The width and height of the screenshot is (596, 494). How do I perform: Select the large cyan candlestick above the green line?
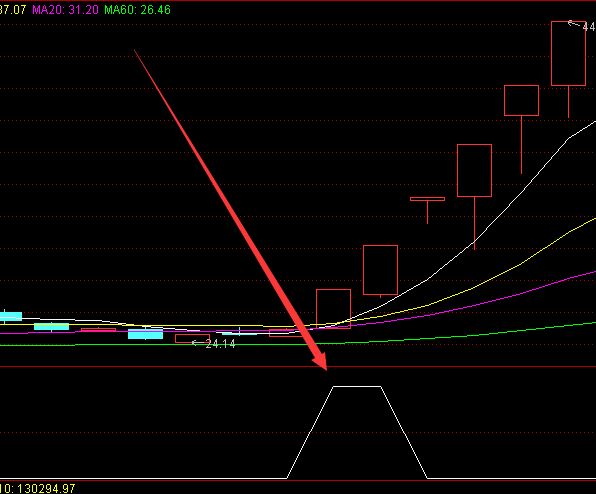pyautogui.click(x=146, y=334)
